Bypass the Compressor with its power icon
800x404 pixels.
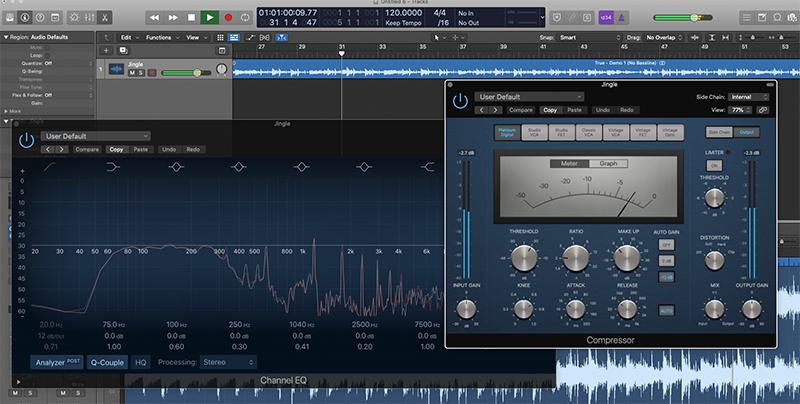[x=459, y=101]
